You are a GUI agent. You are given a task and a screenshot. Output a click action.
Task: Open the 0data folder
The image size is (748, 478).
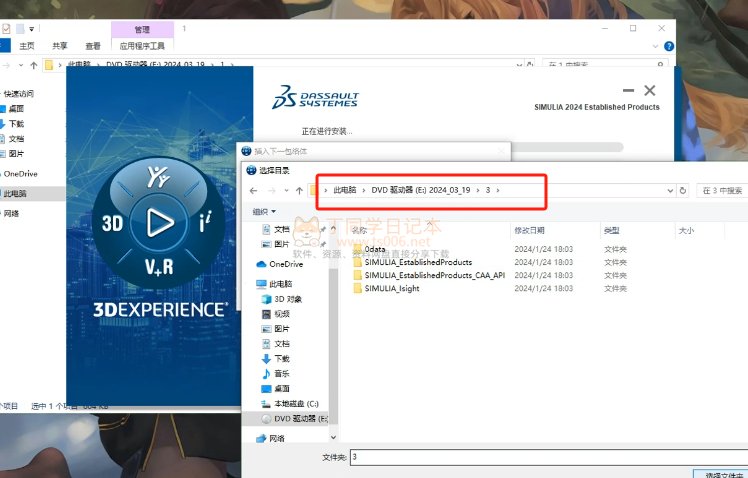point(375,249)
